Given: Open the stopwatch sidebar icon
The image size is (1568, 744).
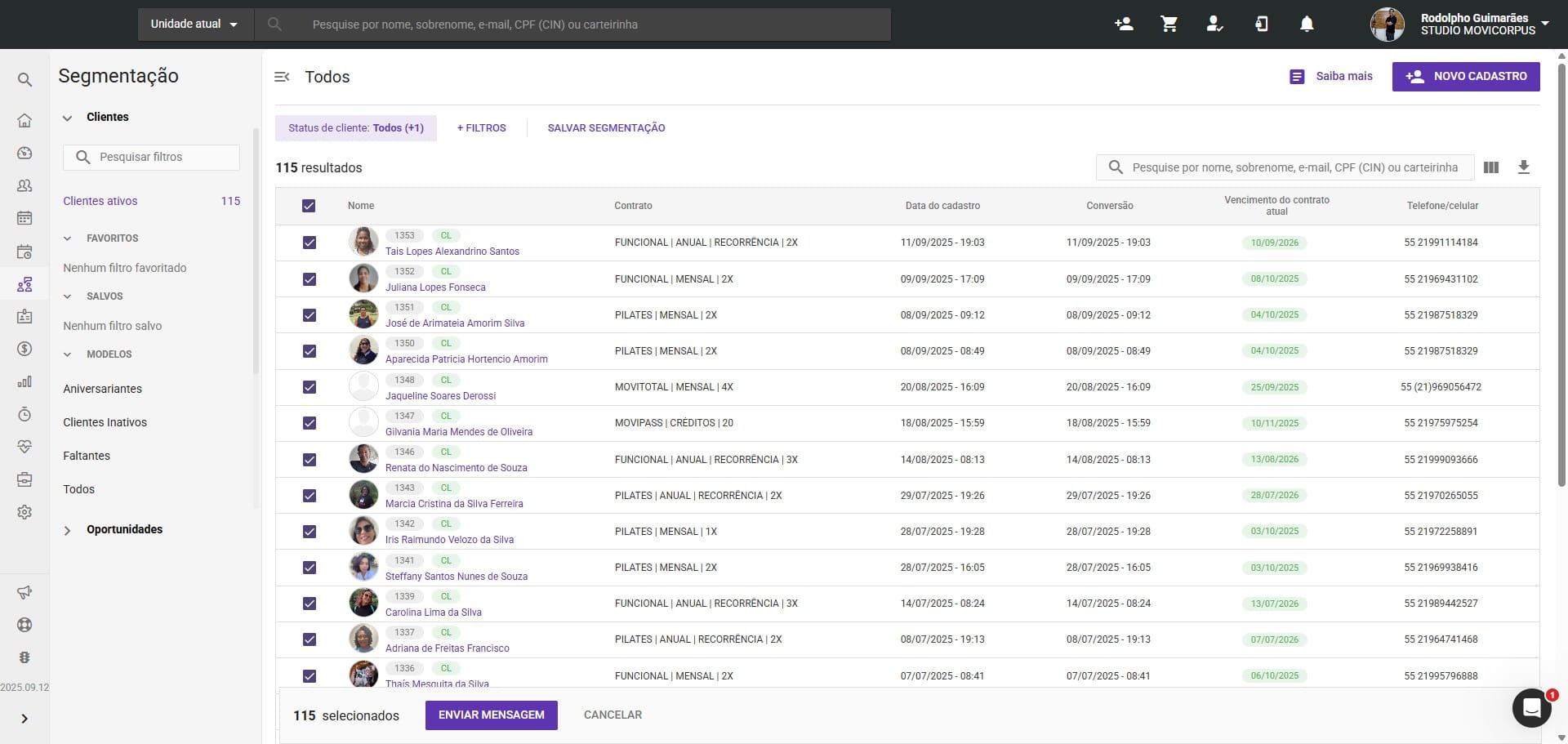Looking at the screenshot, I should (24, 414).
